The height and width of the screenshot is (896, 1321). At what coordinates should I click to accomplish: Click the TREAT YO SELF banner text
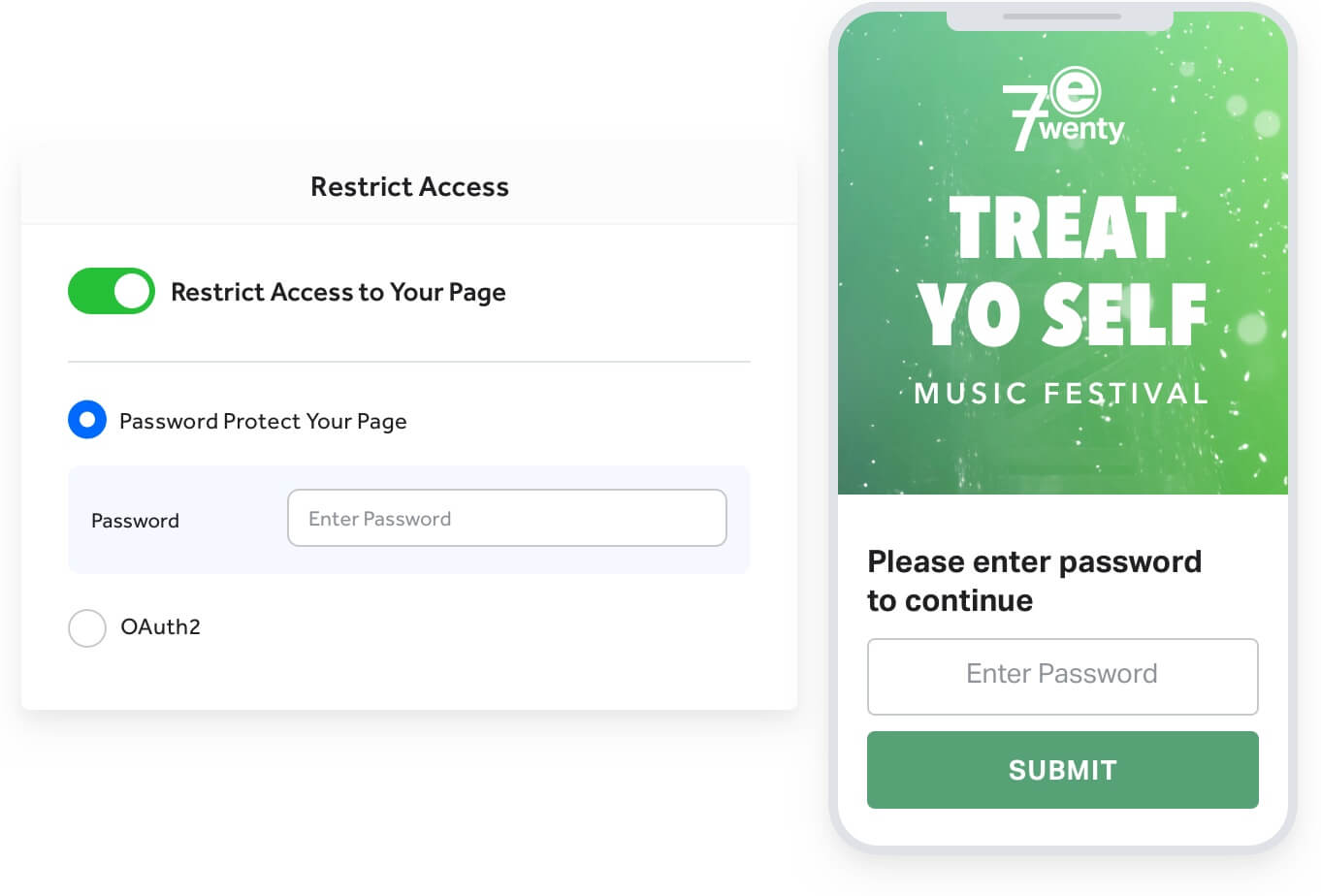point(1062,272)
